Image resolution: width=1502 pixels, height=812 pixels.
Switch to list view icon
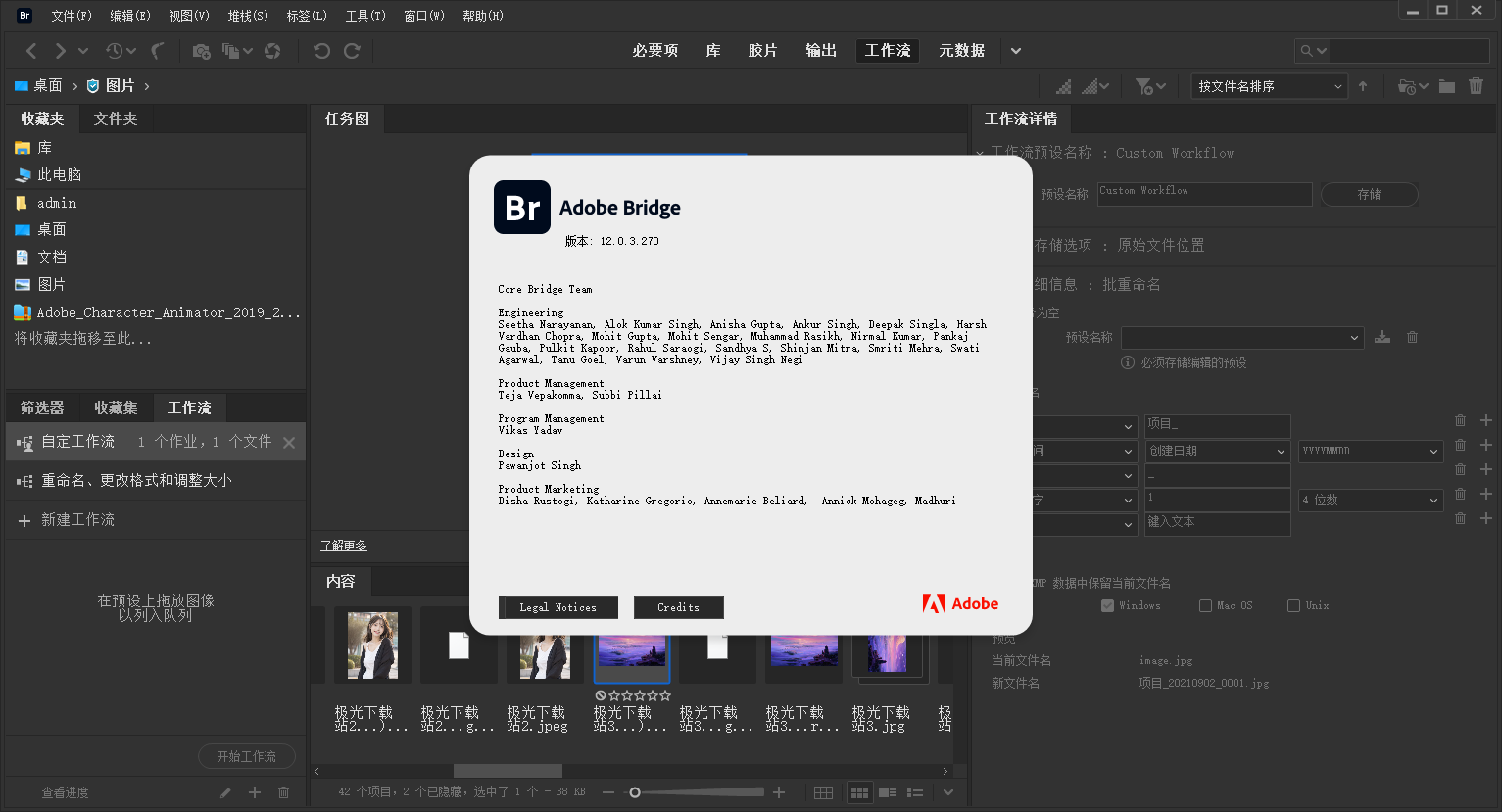tap(915, 792)
